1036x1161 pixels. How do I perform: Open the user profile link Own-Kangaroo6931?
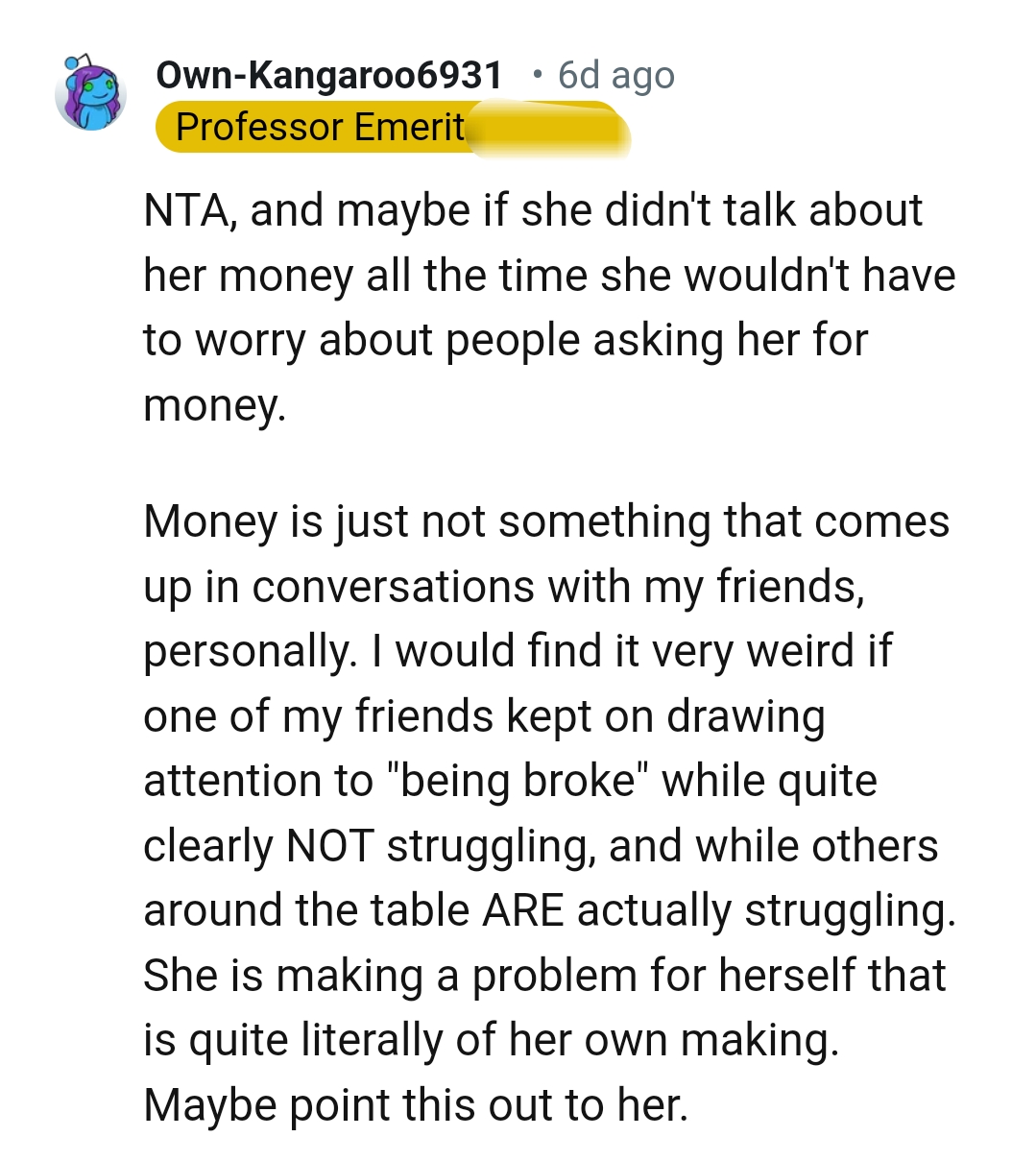pos(329,74)
